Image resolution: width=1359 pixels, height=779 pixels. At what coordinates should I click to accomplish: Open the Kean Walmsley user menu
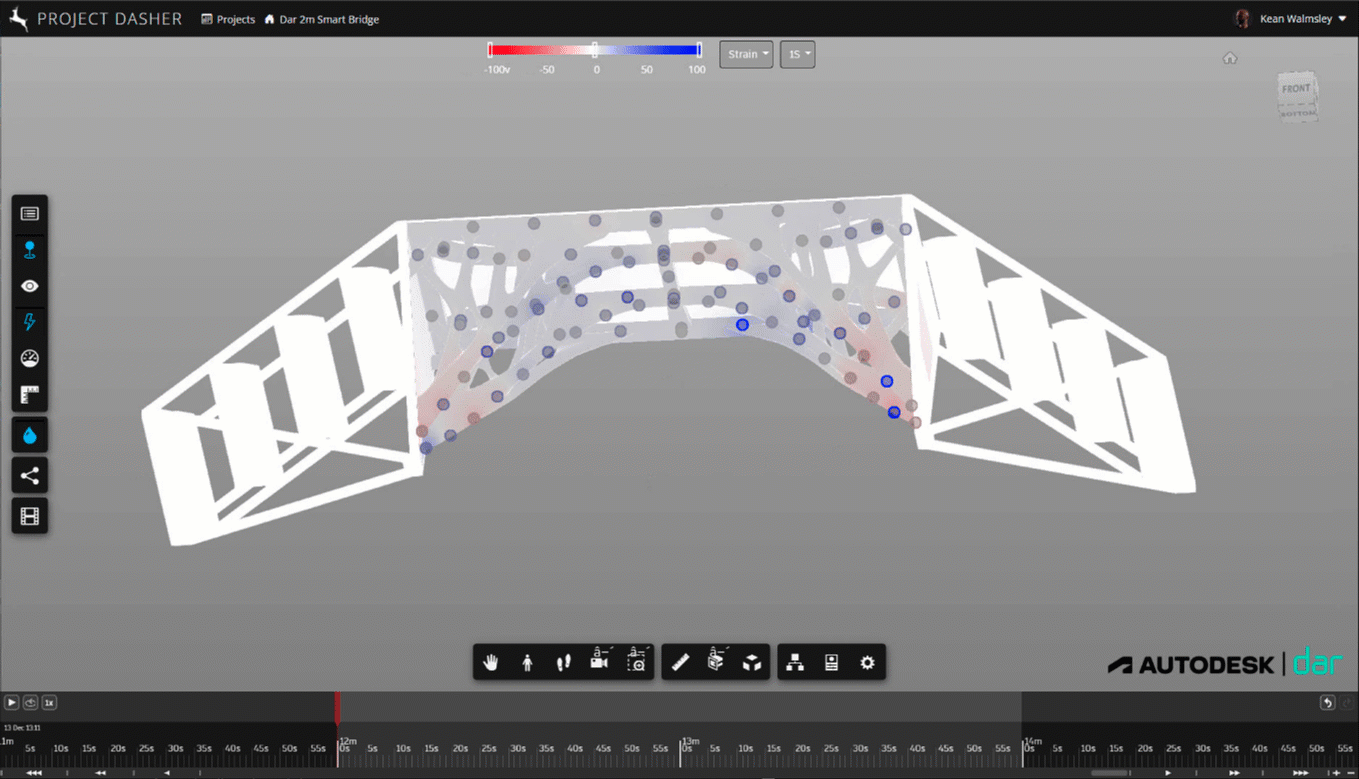pos(1300,19)
